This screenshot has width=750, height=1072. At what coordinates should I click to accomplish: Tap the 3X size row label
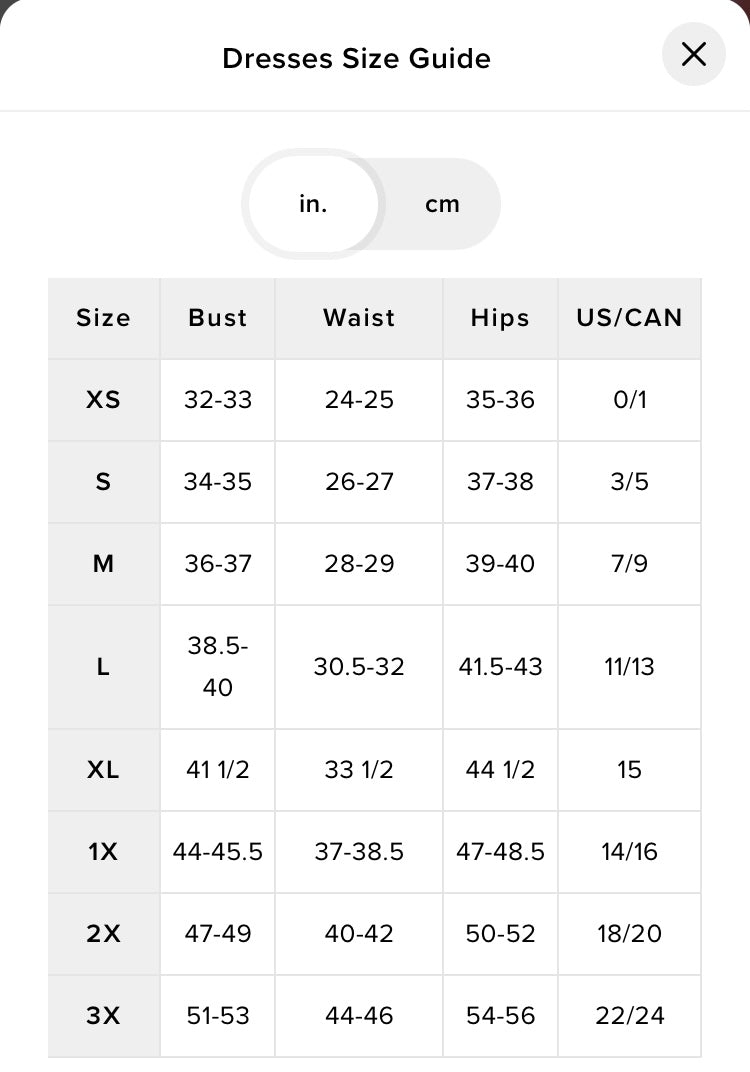coord(103,1016)
